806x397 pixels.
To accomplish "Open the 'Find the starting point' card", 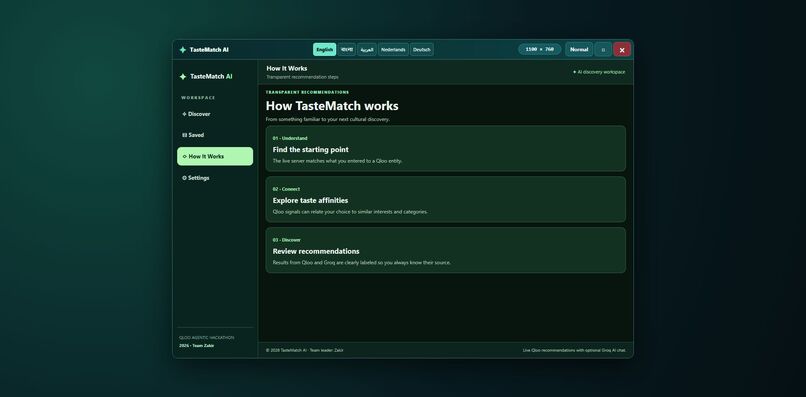I will [x=446, y=149].
